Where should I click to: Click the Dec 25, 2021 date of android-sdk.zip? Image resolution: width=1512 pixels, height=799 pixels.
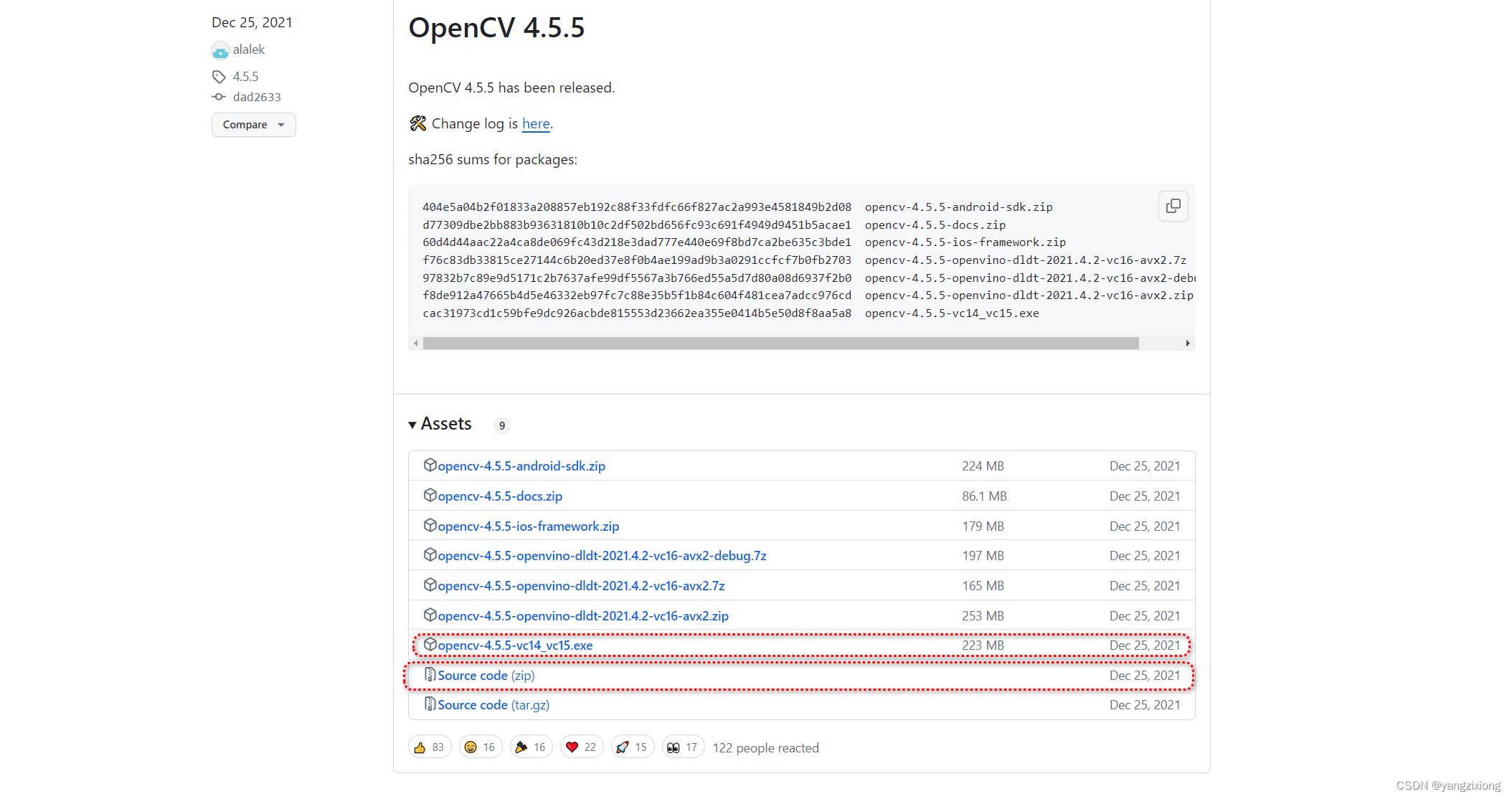point(1145,466)
